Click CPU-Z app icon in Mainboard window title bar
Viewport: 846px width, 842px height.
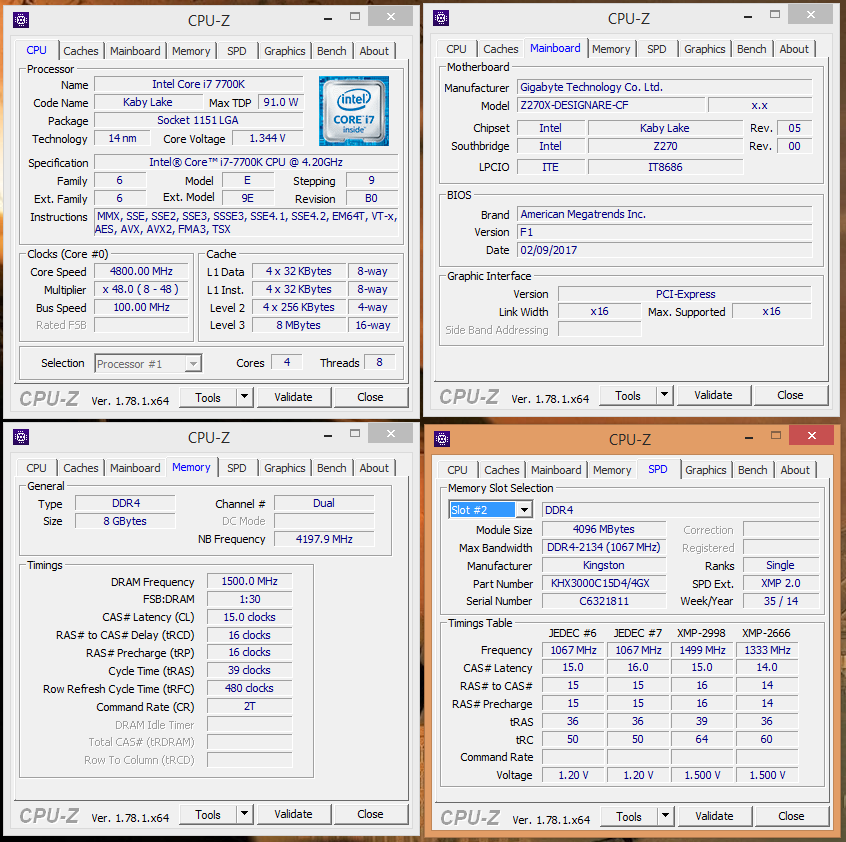coord(441,18)
